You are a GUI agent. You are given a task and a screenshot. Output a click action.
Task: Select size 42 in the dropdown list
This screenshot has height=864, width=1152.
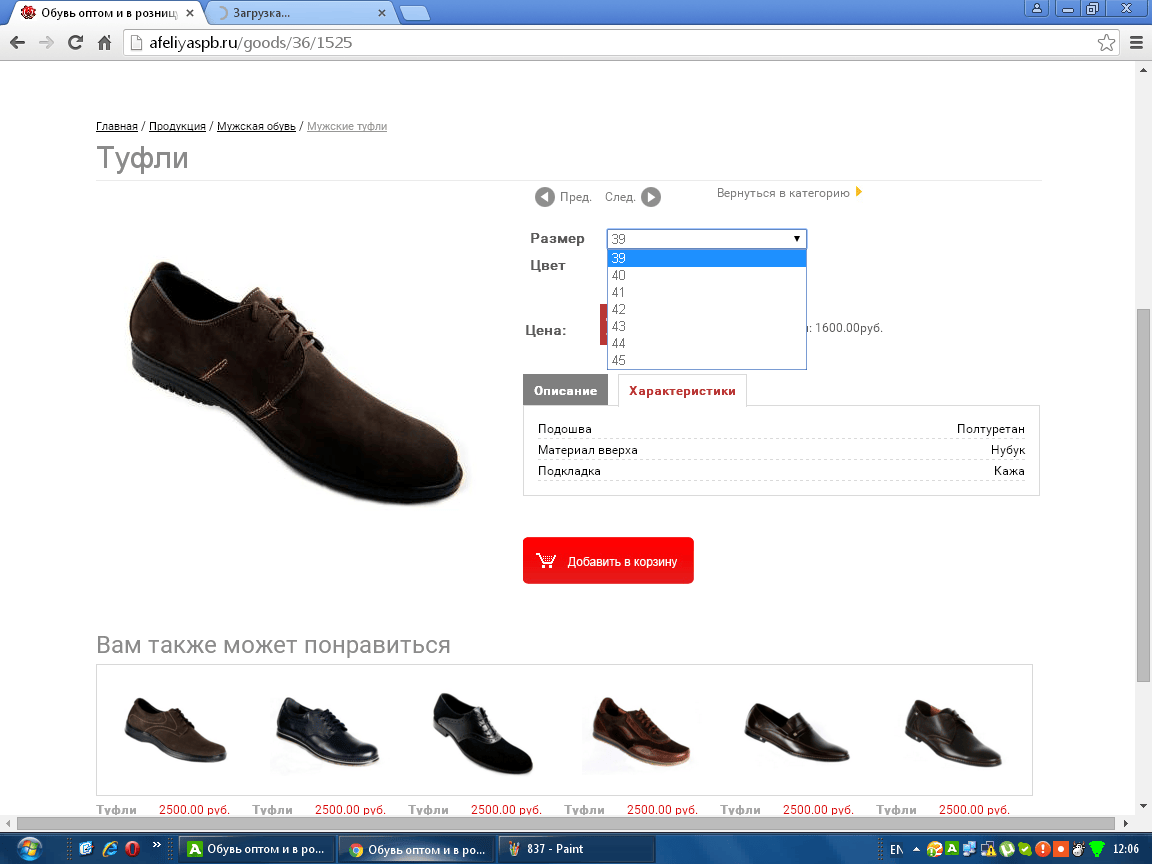[619, 310]
